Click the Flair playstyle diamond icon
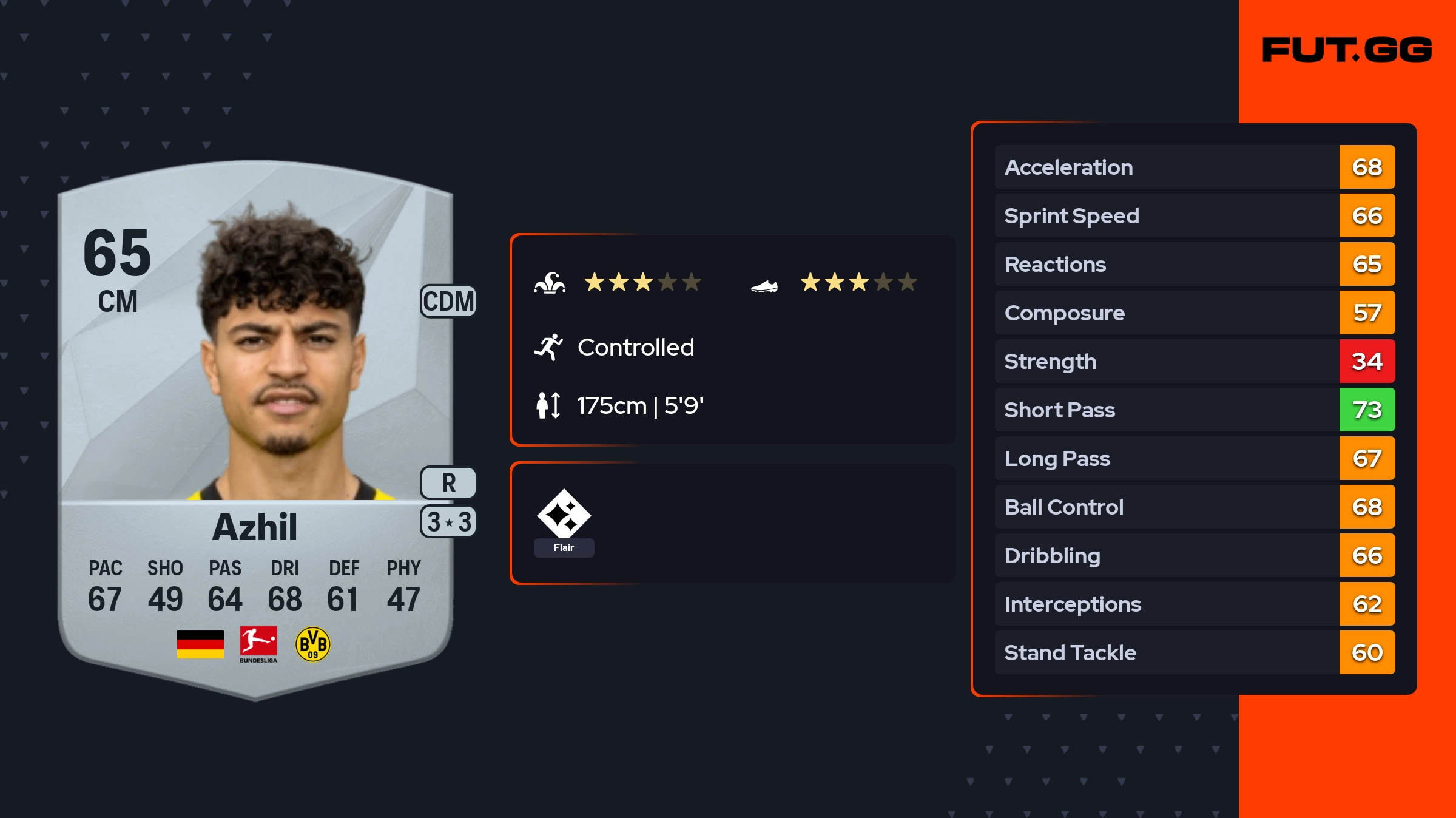 click(x=564, y=514)
